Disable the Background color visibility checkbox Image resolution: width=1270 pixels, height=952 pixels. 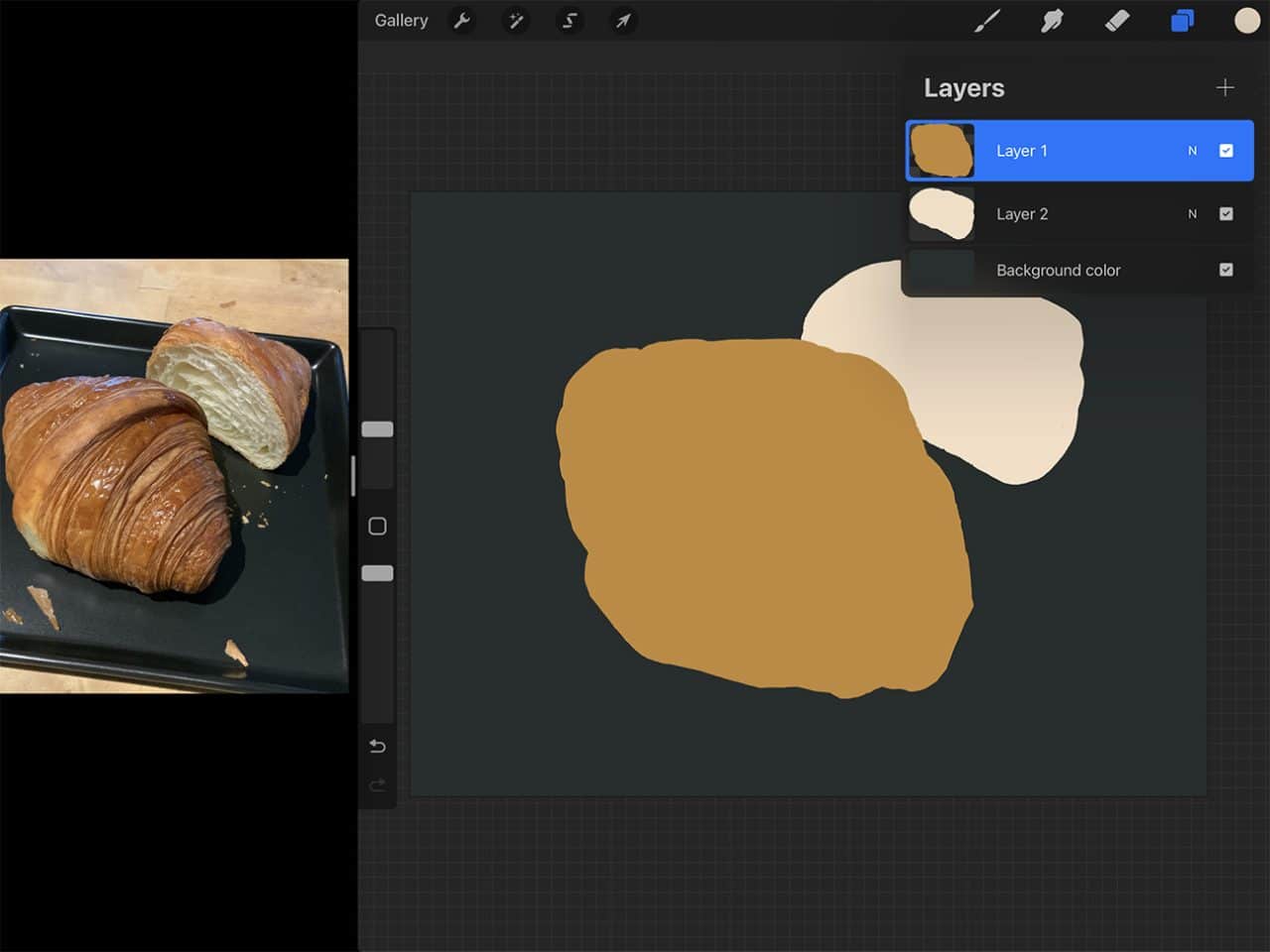1227,270
